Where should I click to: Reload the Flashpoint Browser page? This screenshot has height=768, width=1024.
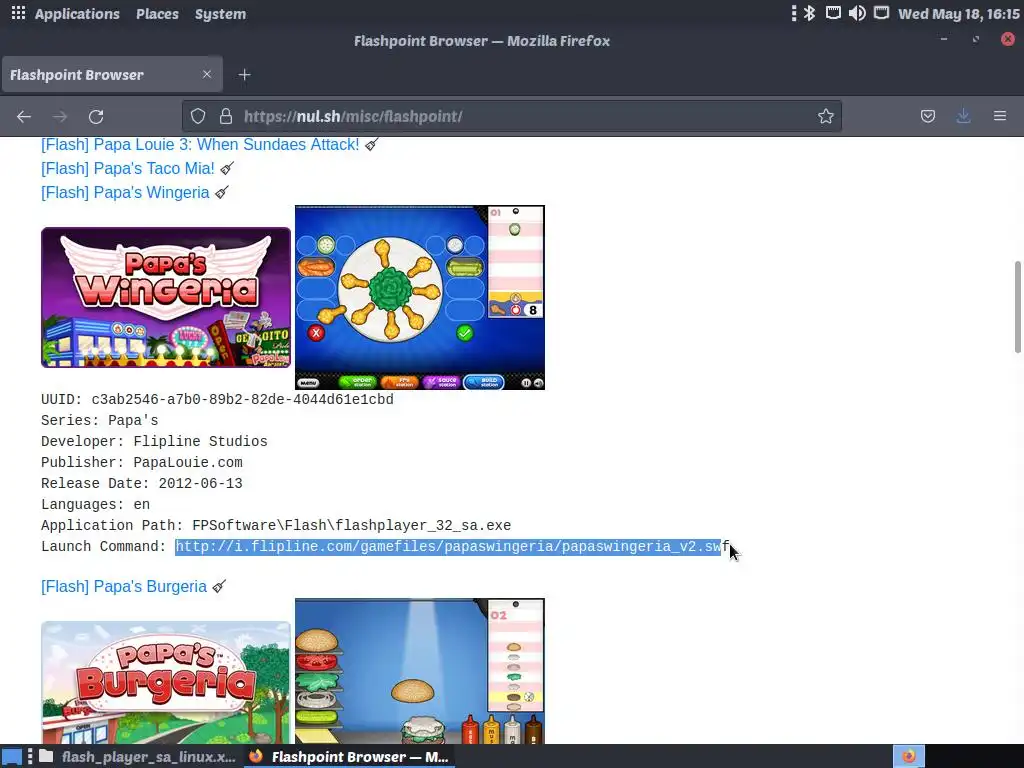96,116
